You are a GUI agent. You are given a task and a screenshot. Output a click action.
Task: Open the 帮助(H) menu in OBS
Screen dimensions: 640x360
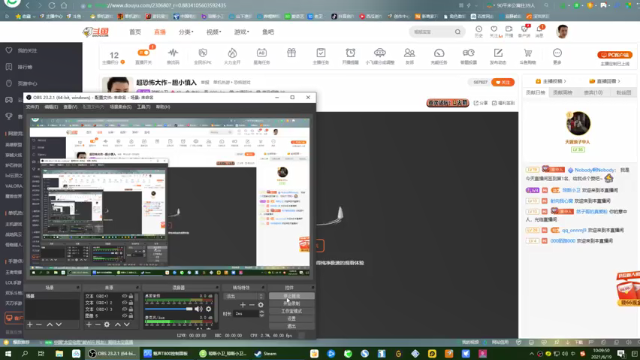[163, 107]
